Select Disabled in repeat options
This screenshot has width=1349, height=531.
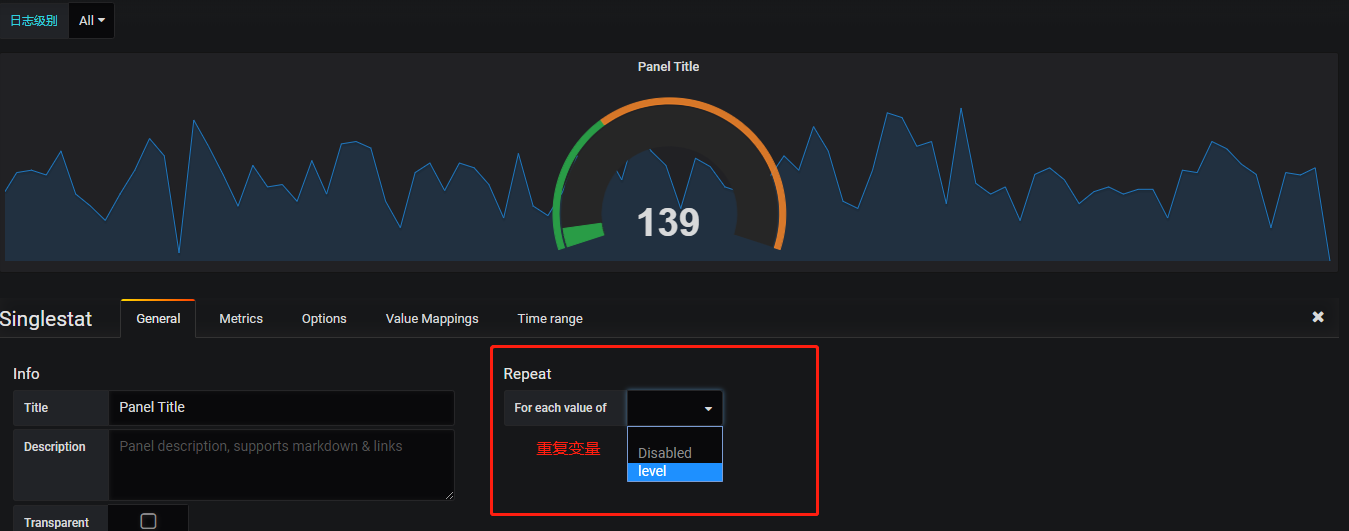[x=675, y=453]
